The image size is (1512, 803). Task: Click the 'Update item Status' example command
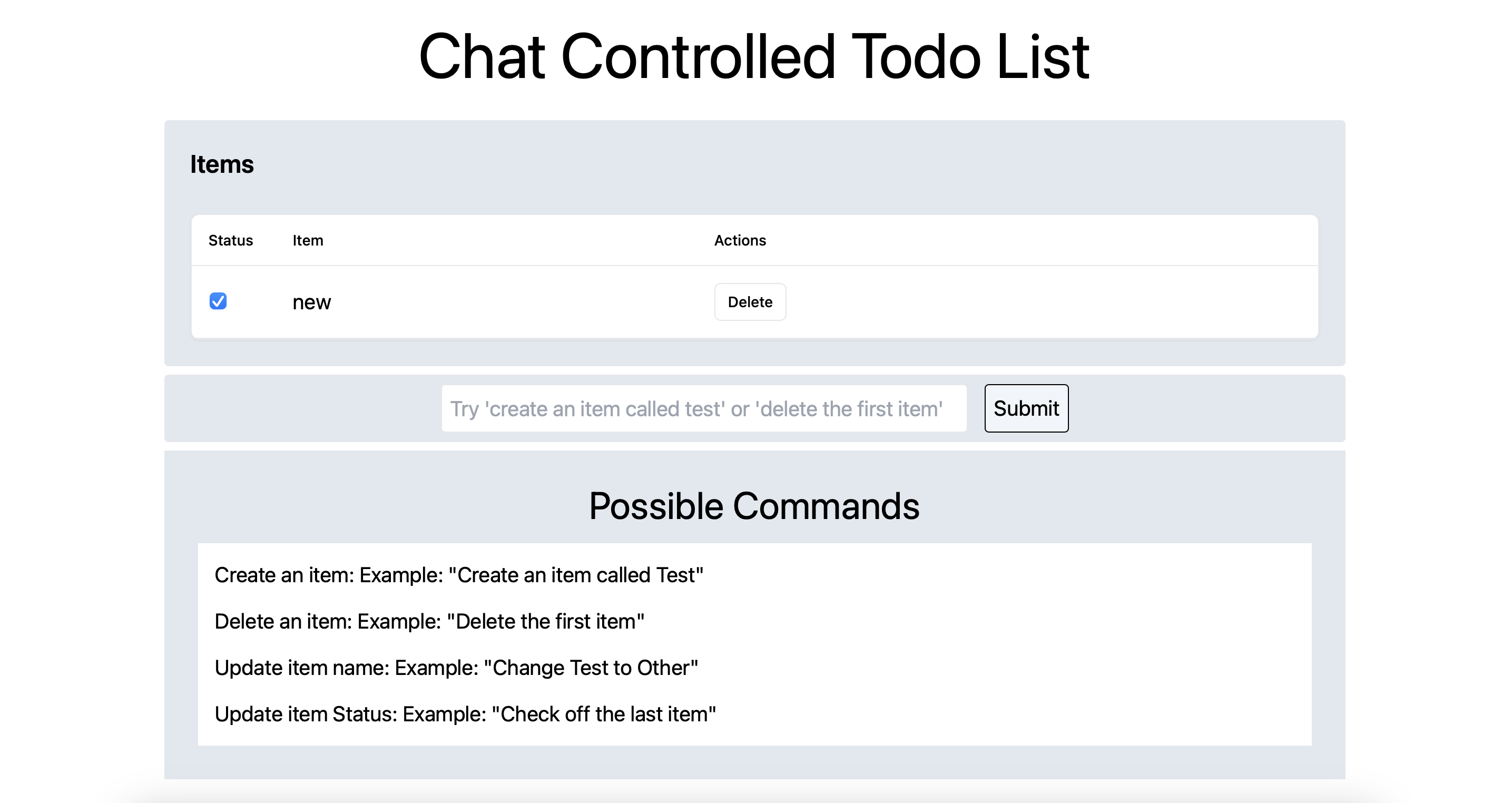[x=466, y=714]
